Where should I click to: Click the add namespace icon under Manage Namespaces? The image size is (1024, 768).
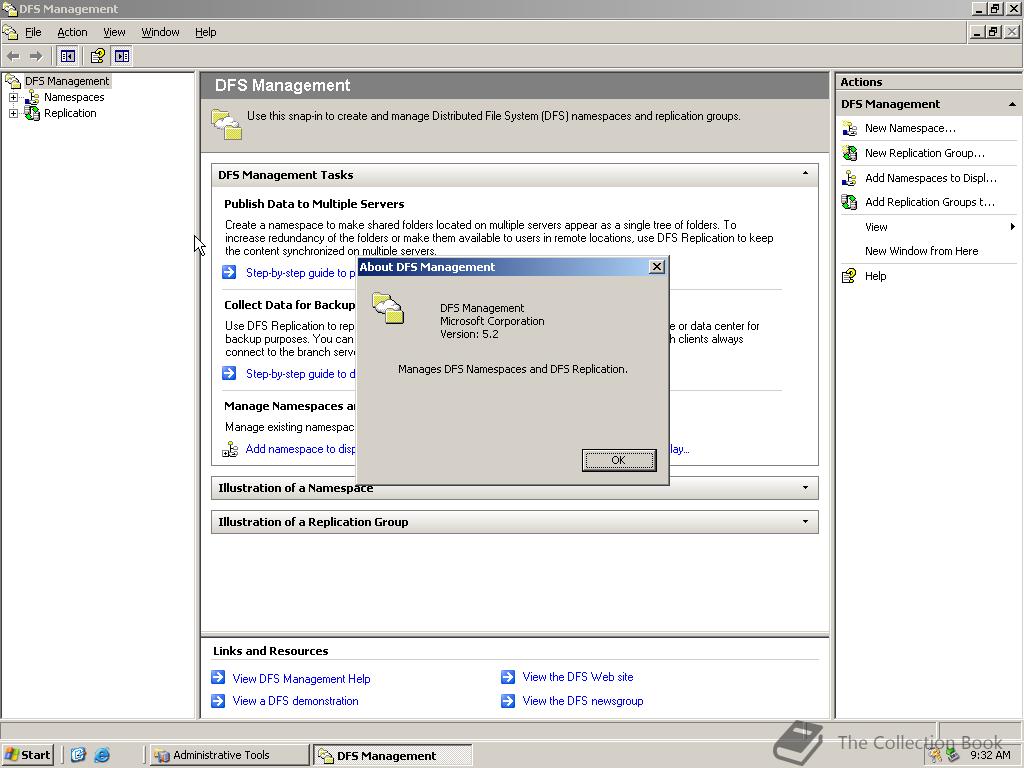[230, 449]
